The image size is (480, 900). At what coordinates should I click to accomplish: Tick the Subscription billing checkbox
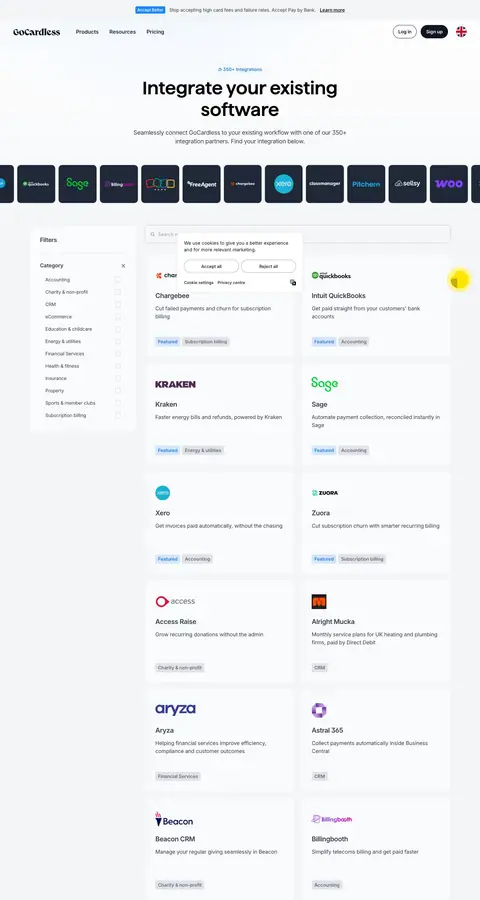[118, 415]
